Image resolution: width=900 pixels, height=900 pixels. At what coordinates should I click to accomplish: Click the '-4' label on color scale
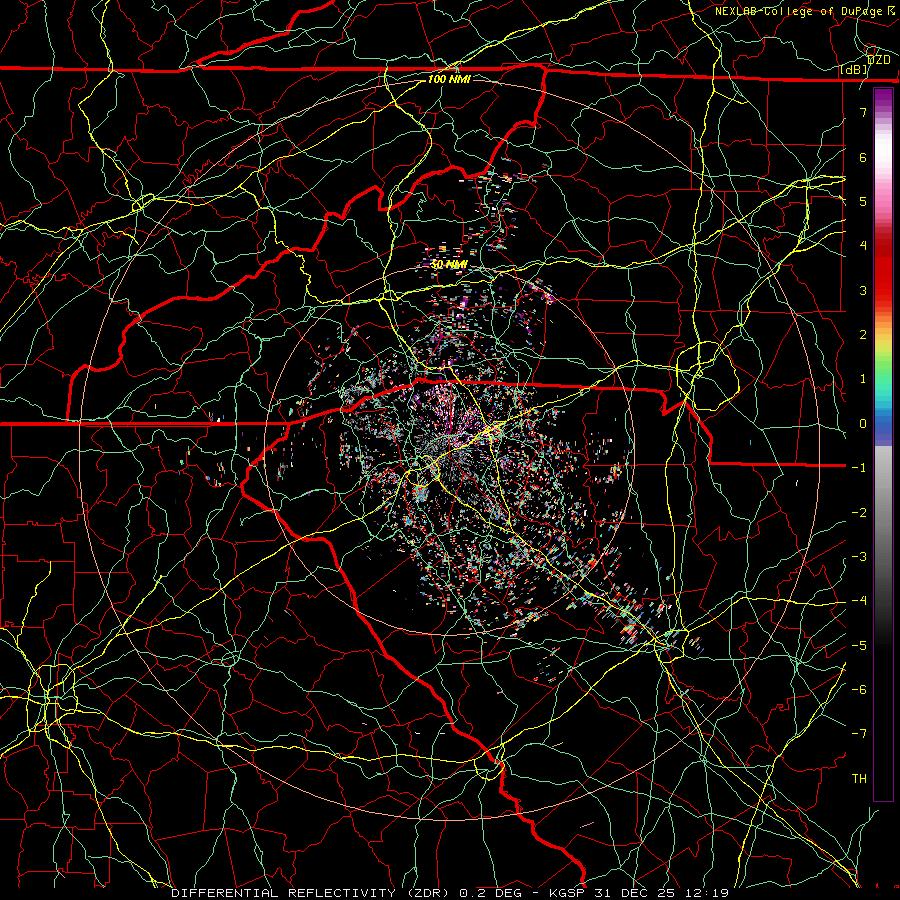(x=859, y=601)
